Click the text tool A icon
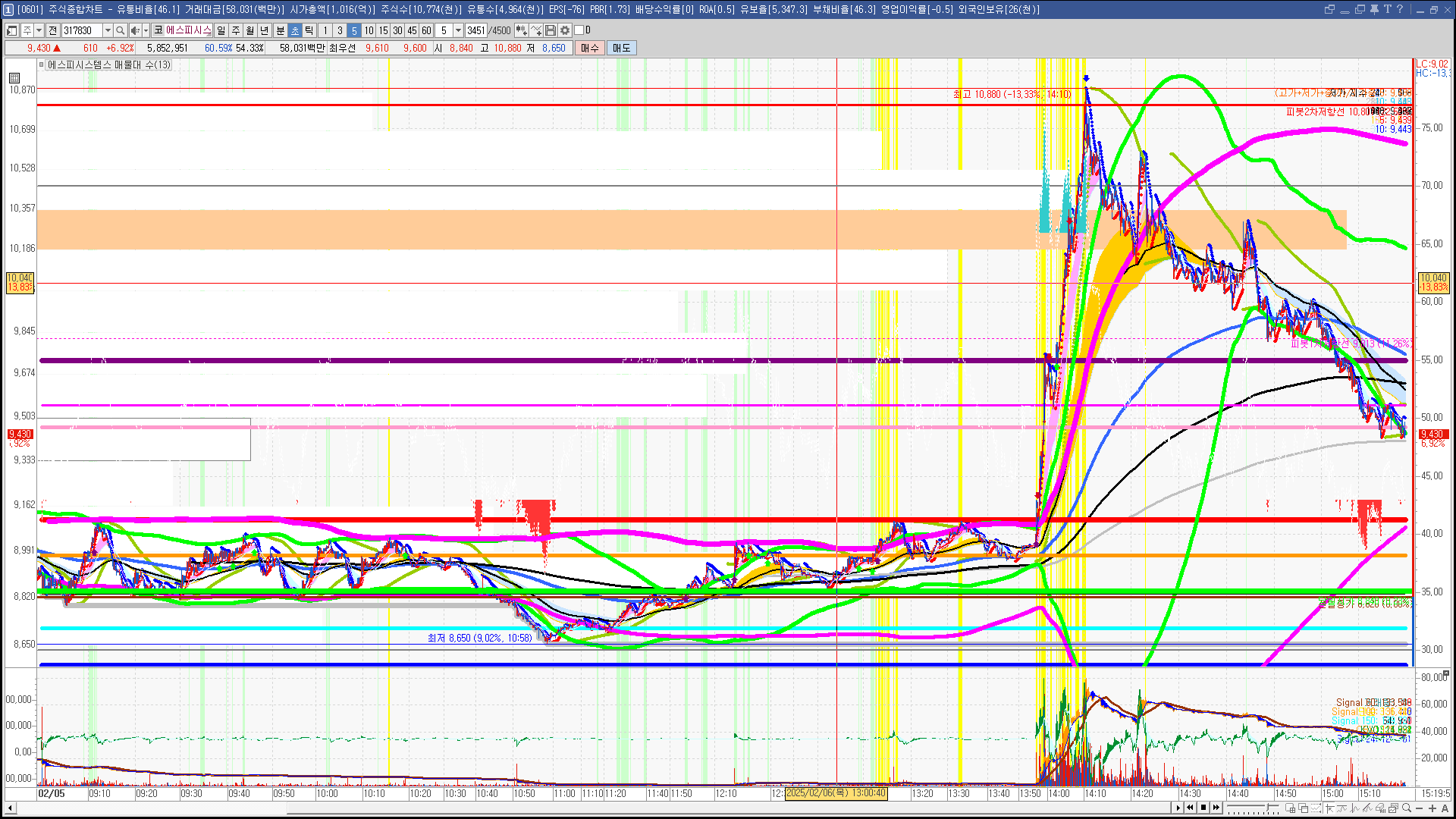Viewport: 1456px width, 819px height. click(1445, 808)
